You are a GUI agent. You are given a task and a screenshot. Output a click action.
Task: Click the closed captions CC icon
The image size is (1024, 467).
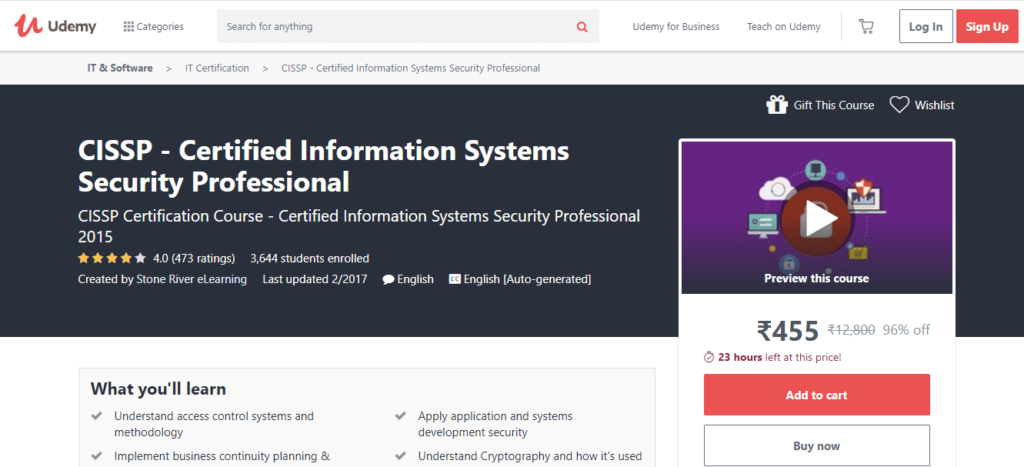coord(455,280)
